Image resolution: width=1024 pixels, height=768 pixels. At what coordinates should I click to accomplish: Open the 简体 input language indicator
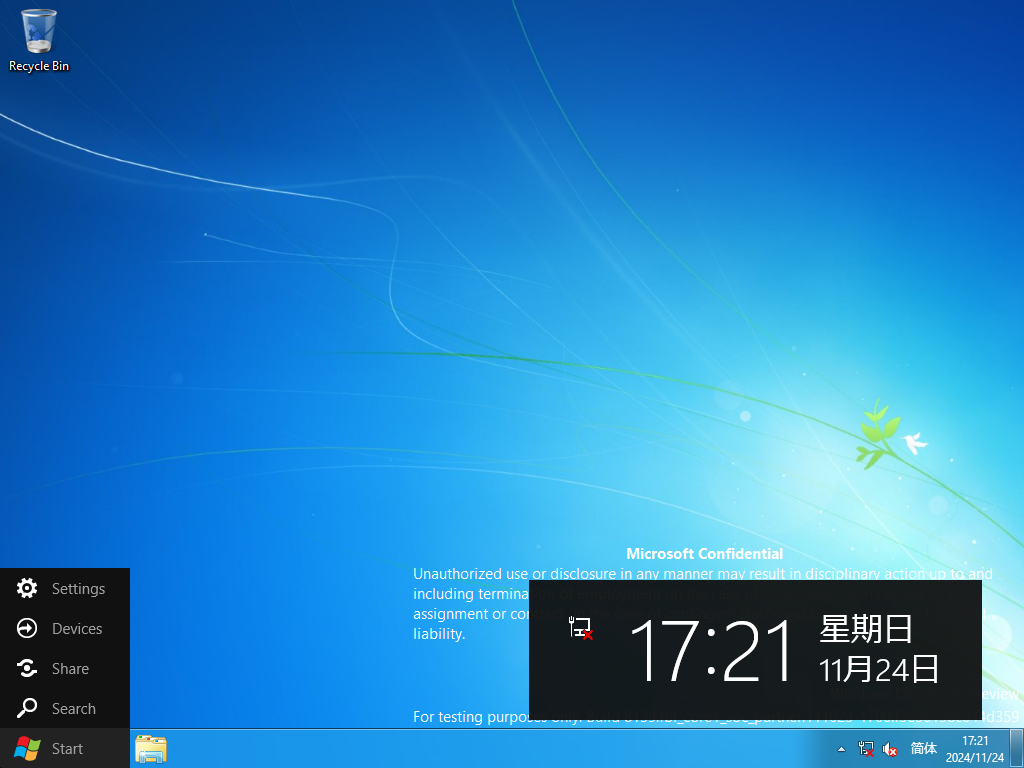(923, 748)
